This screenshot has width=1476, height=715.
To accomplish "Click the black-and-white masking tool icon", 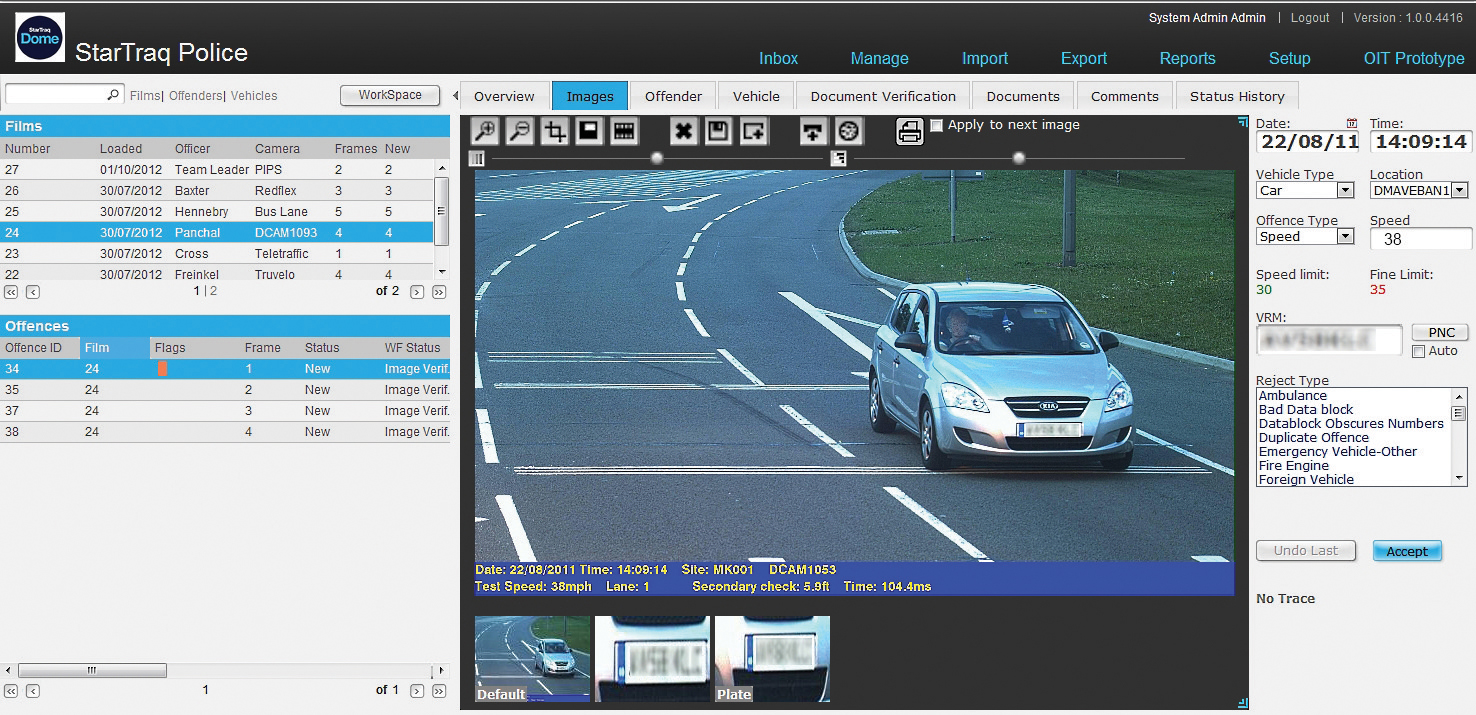I will 589,131.
